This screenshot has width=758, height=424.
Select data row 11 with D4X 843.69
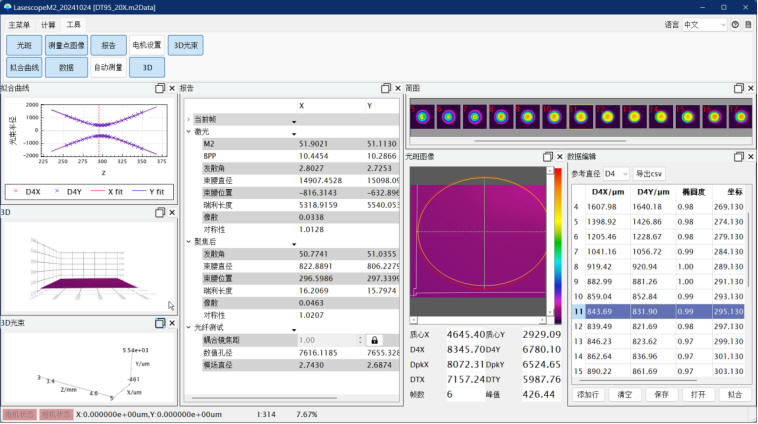[x=658, y=312]
